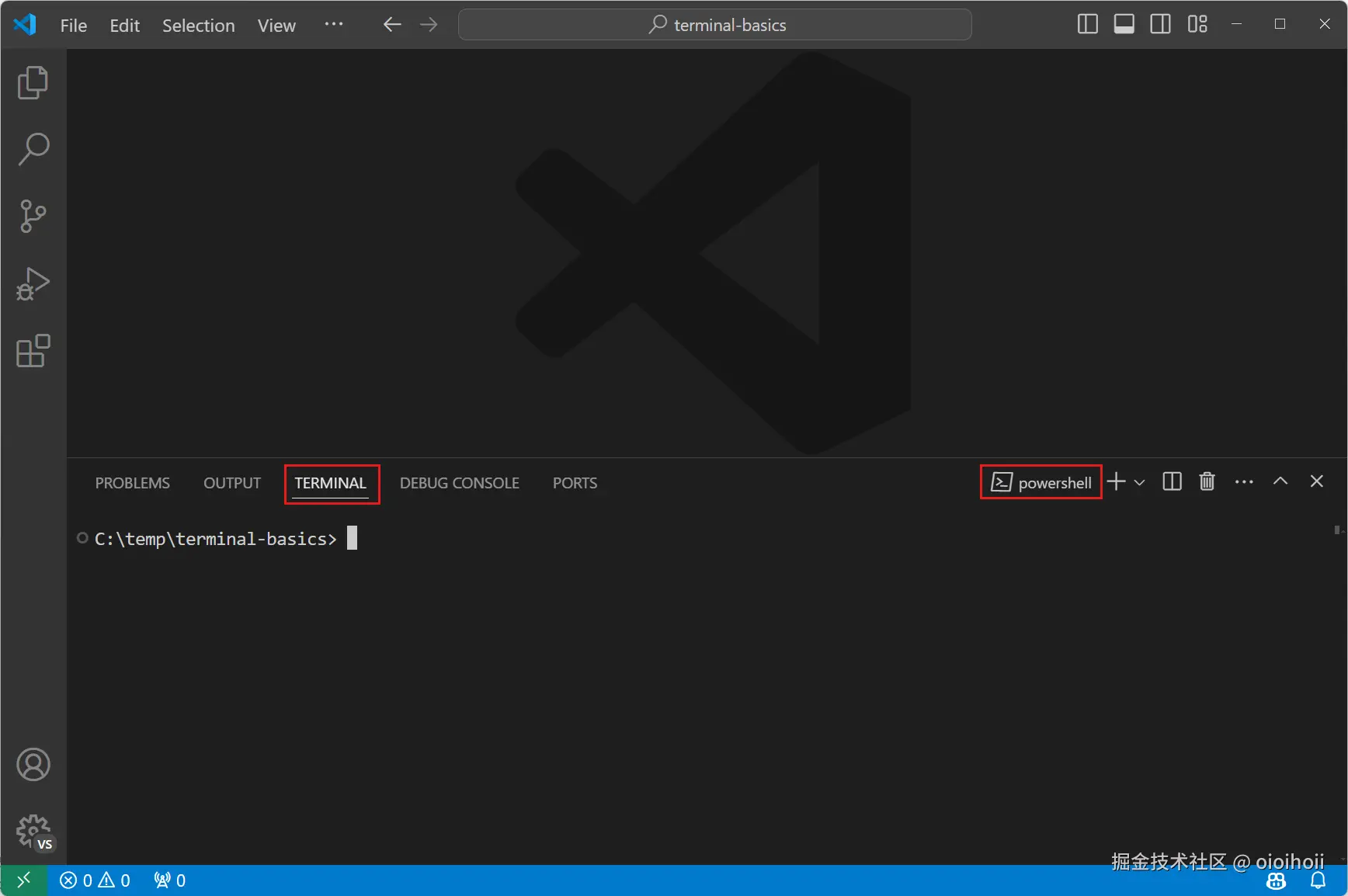Open a remote window from status bar

(24, 880)
